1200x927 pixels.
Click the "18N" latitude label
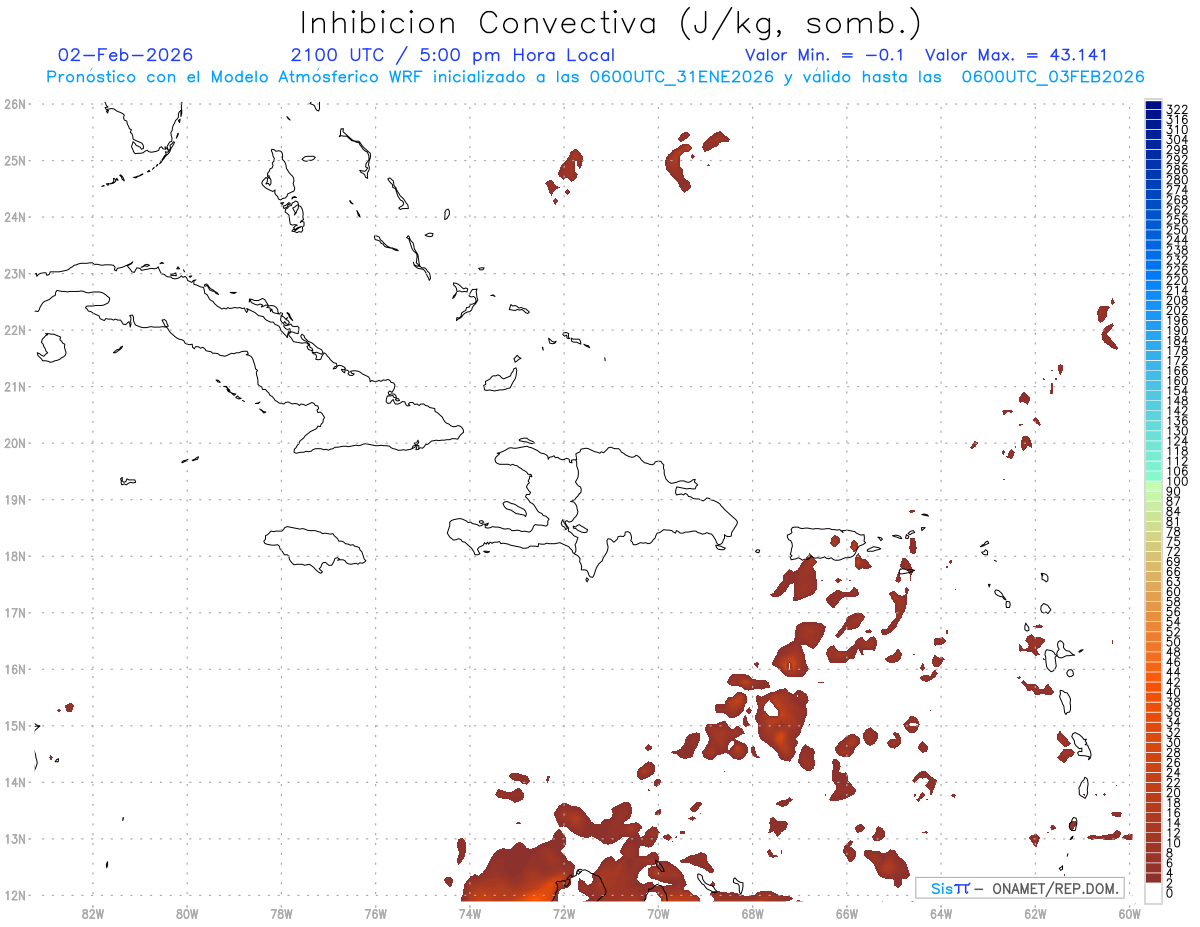pyautogui.click(x=14, y=556)
